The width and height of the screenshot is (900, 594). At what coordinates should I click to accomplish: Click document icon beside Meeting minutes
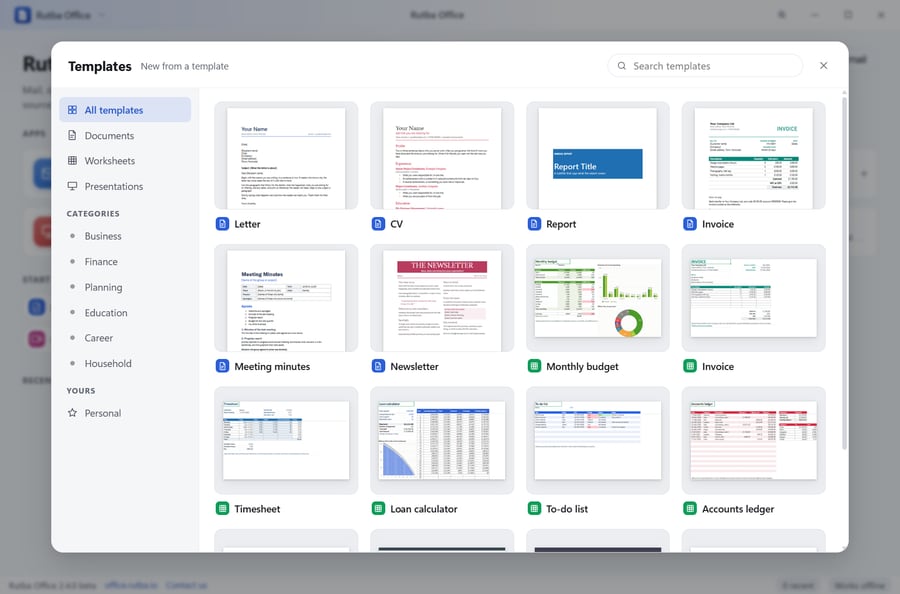pyautogui.click(x=222, y=366)
